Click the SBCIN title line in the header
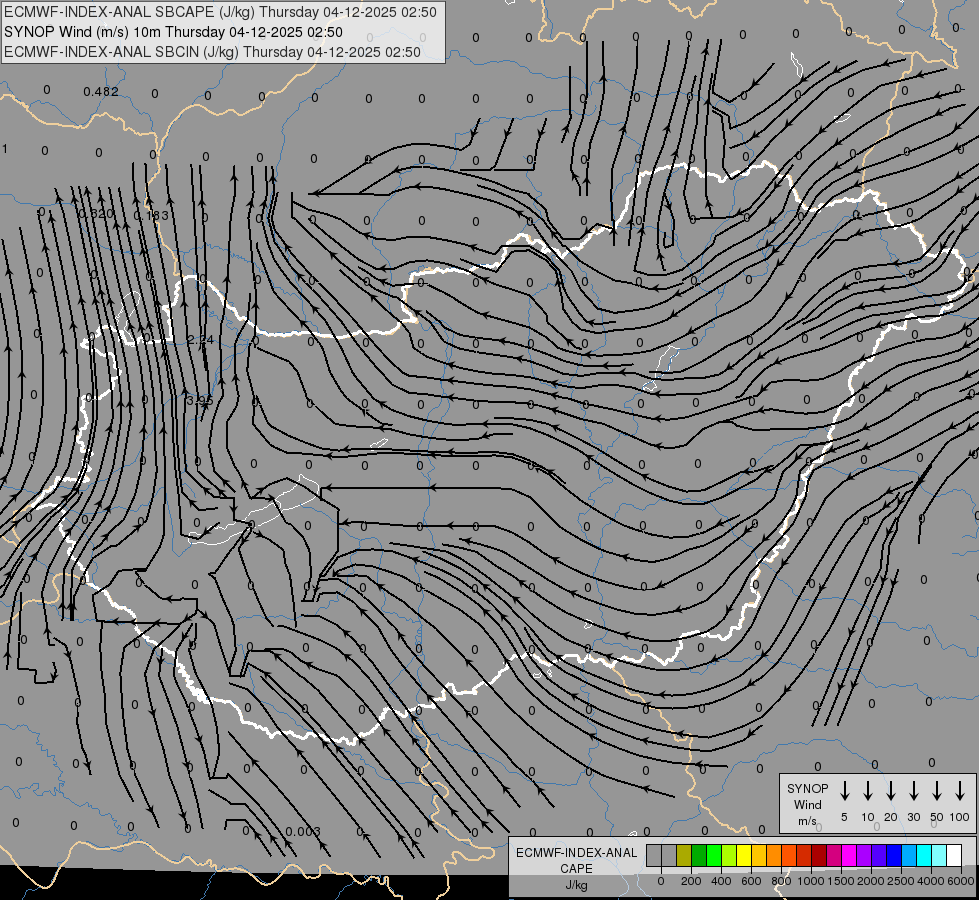 212,52
